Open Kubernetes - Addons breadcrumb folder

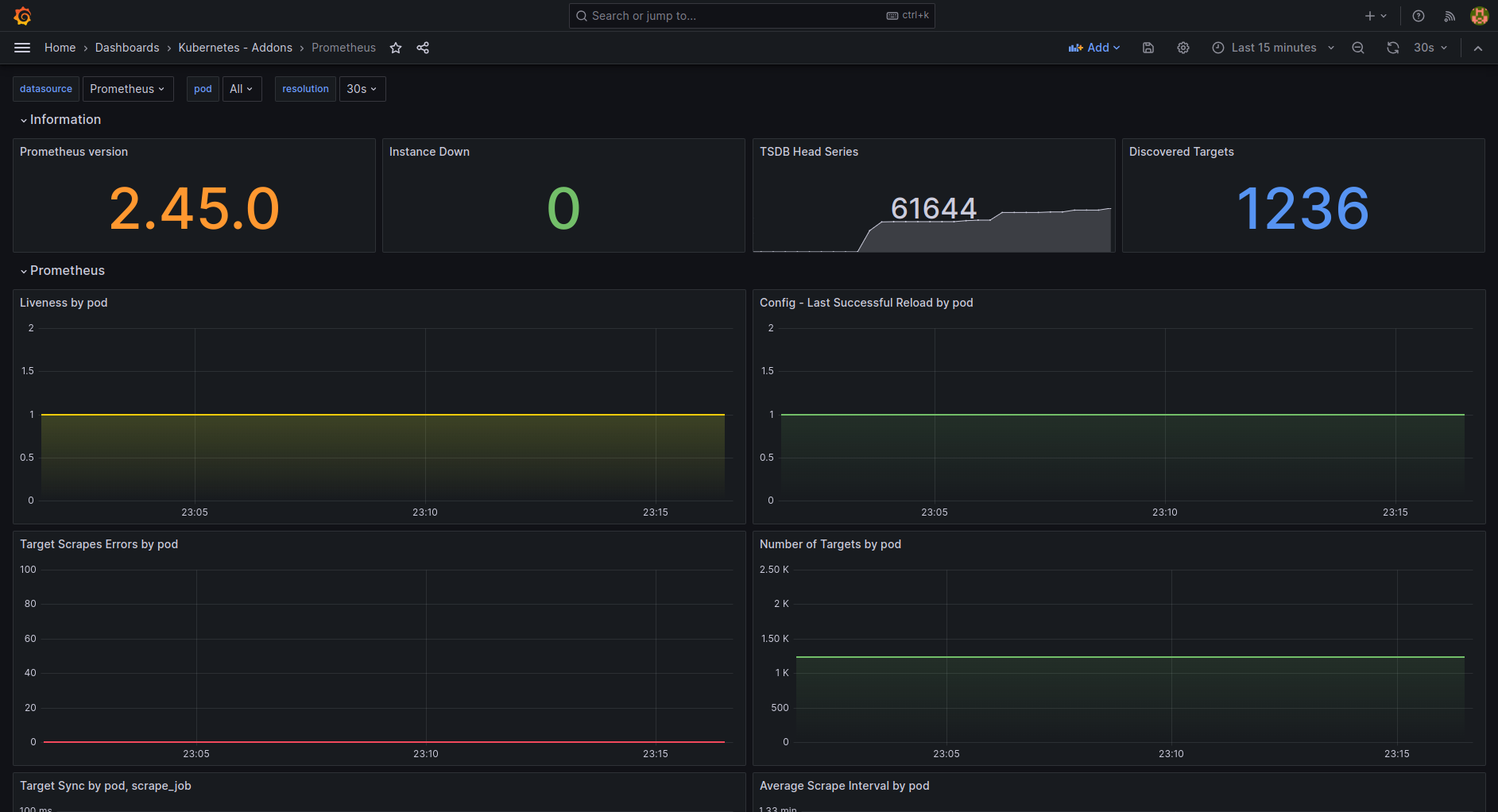235,48
